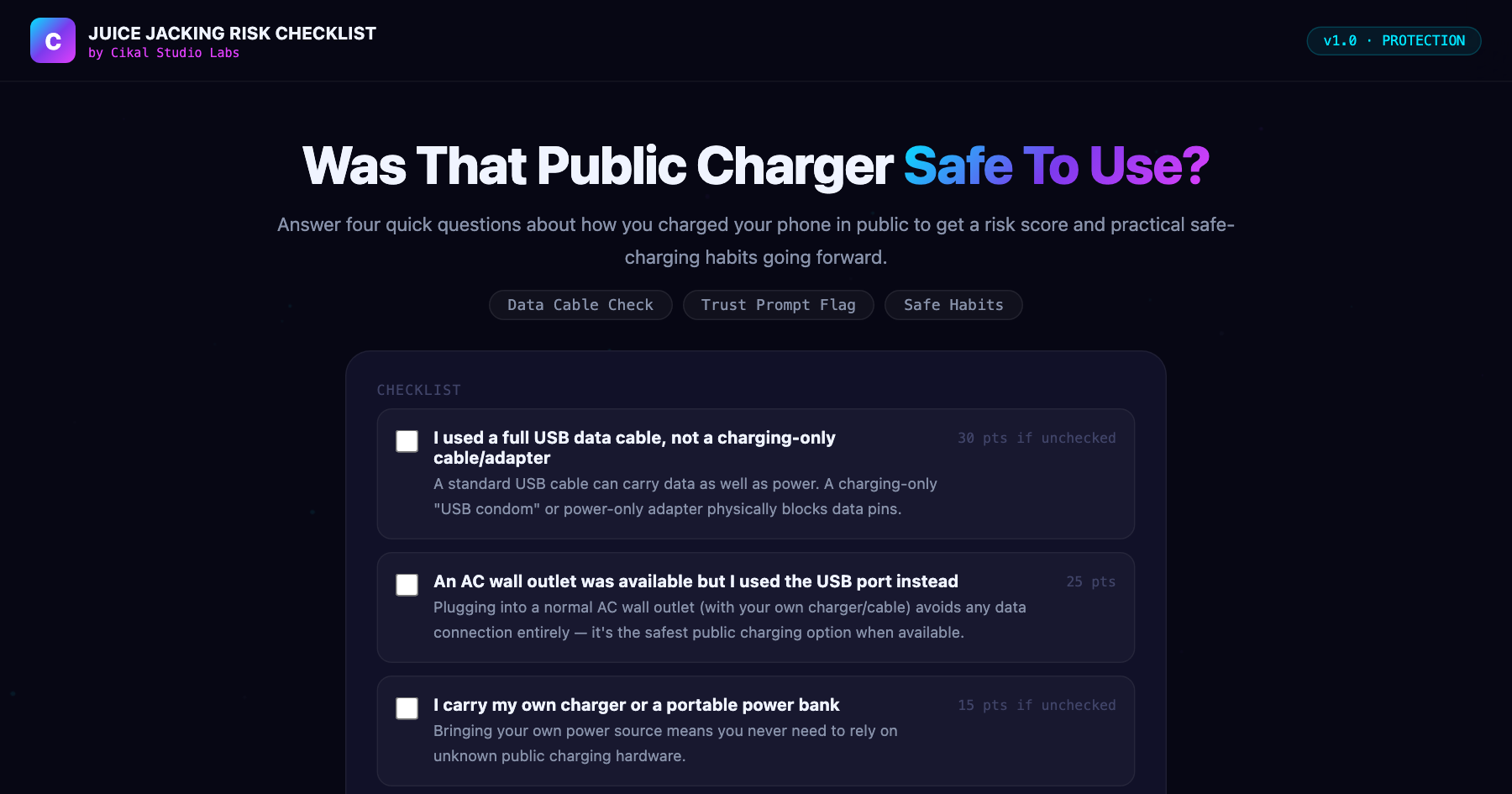Image resolution: width=1512 pixels, height=794 pixels.
Task: Click the '15 pts if unchecked' label
Action: (1037, 705)
